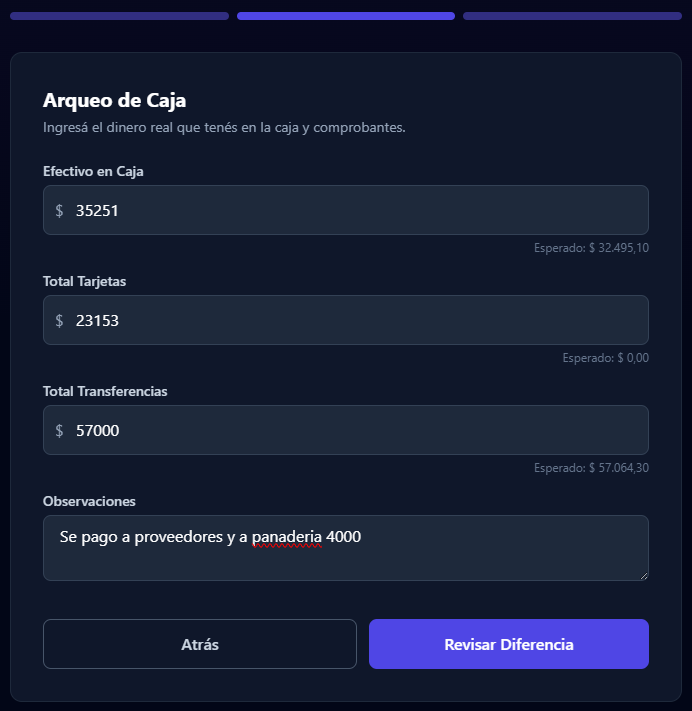The height and width of the screenshot is (711, 692).
Task: Click the Esperado $ 57.064,30 hint text
Action: (591, 468)
